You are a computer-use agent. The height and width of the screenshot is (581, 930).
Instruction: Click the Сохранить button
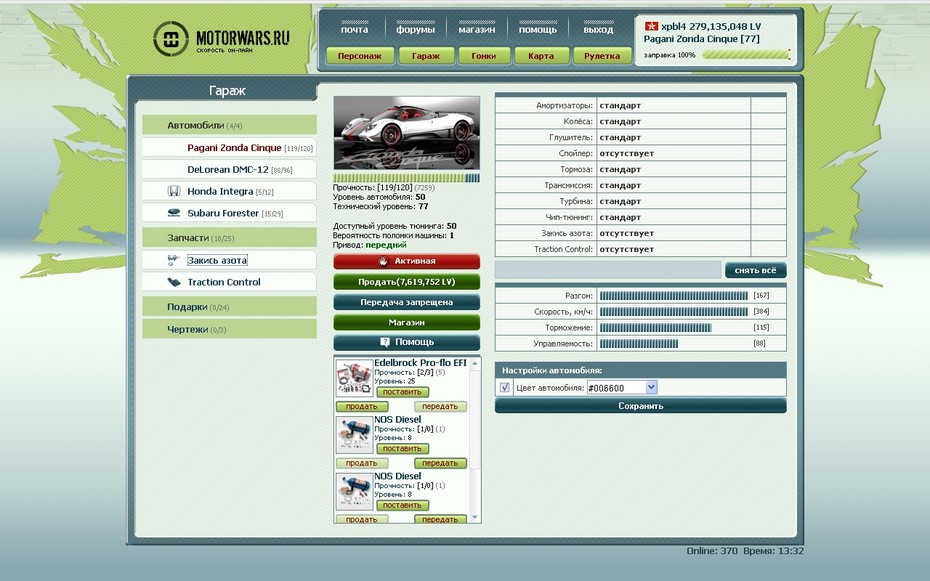point(641,406)
